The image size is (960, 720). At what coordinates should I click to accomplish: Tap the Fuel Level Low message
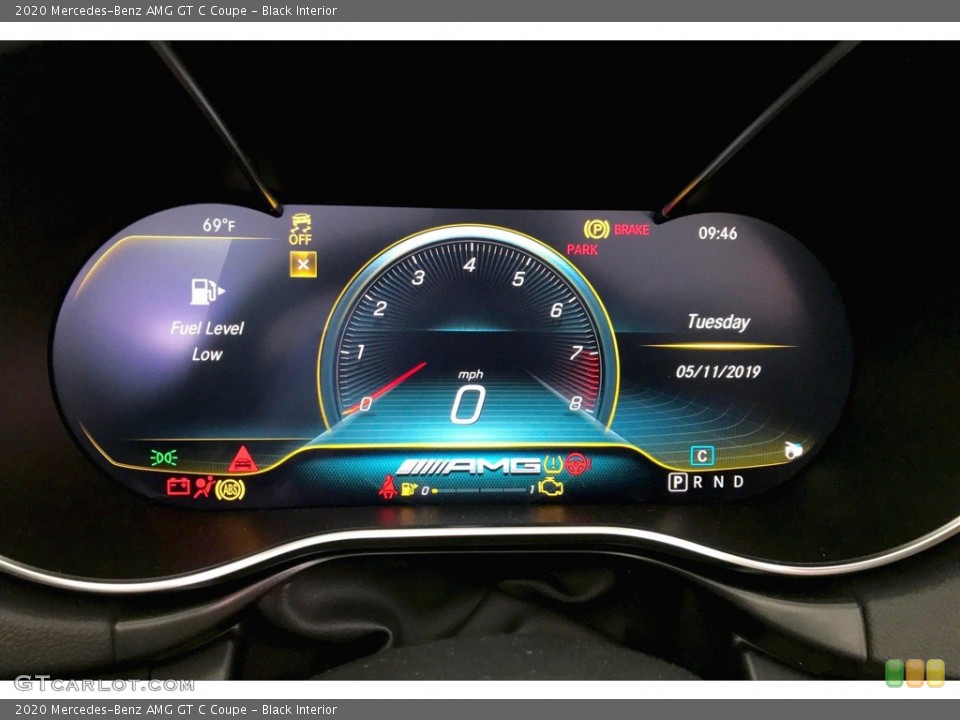pyautogui.click(x=207, y=341)
